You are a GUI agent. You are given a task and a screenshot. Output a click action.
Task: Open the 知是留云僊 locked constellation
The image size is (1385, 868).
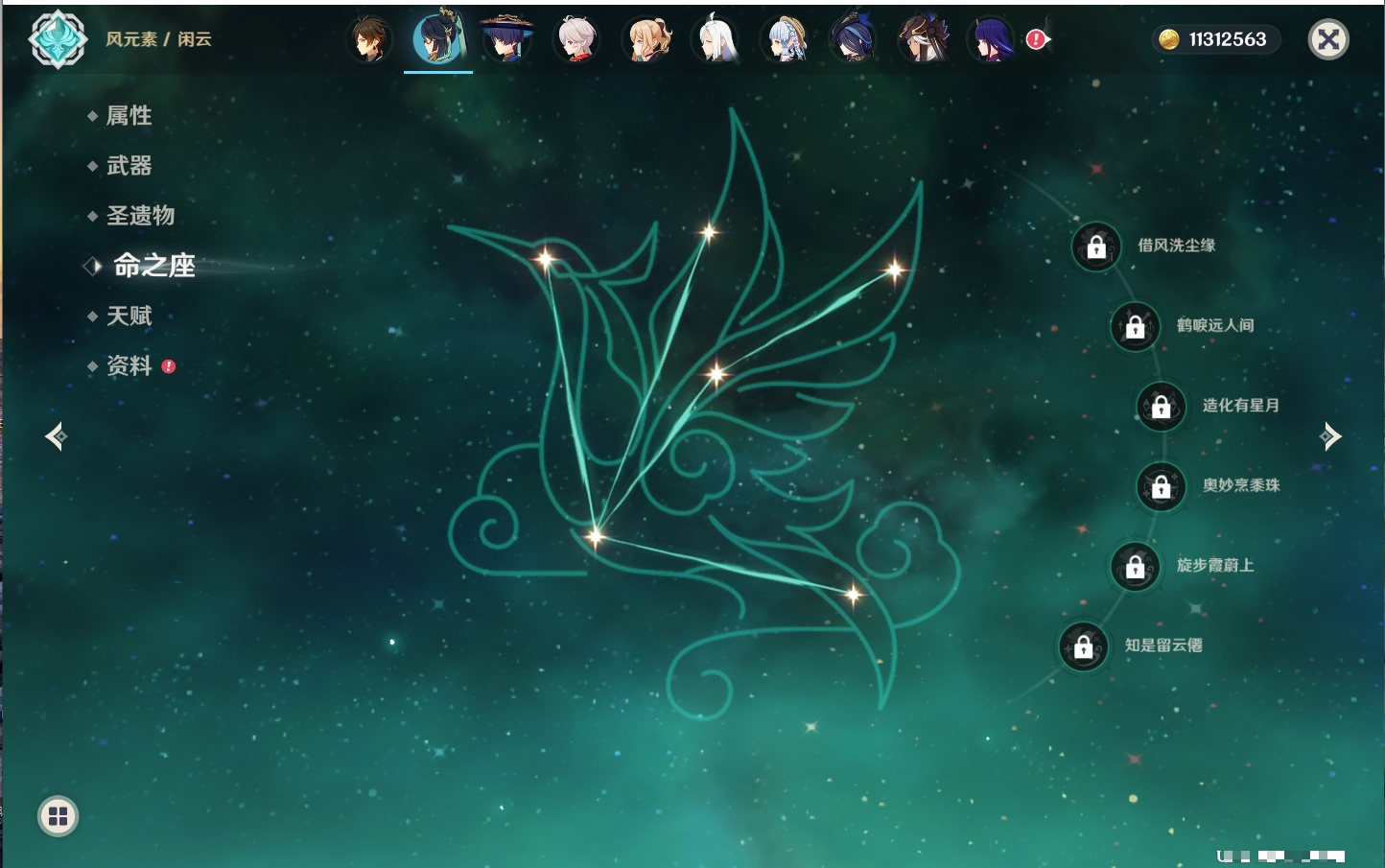tap(1083, 647)
